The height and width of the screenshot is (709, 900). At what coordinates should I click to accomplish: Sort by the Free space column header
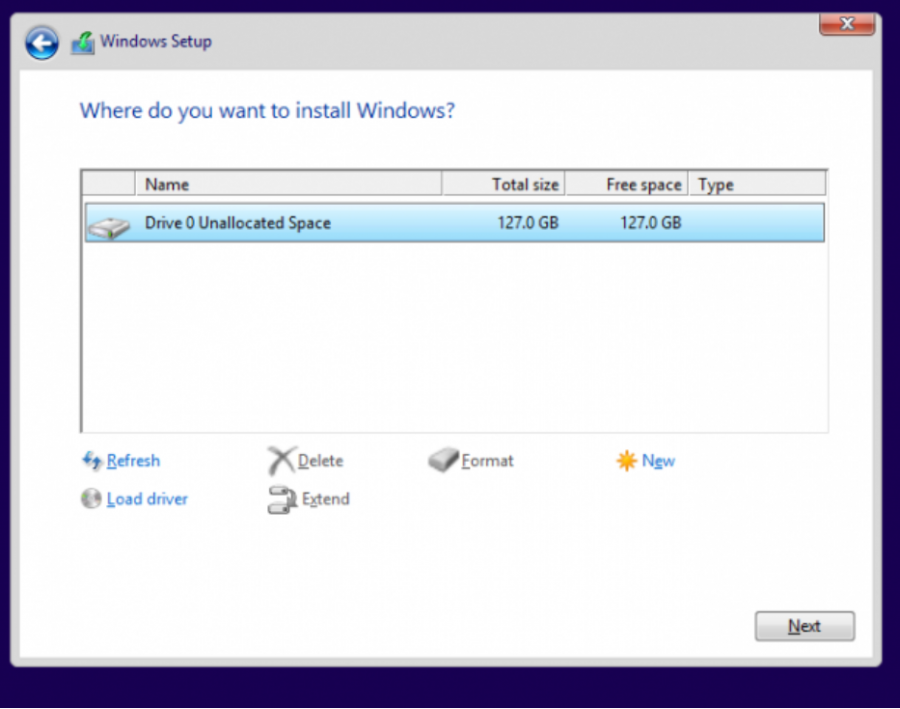pos(627,184)
